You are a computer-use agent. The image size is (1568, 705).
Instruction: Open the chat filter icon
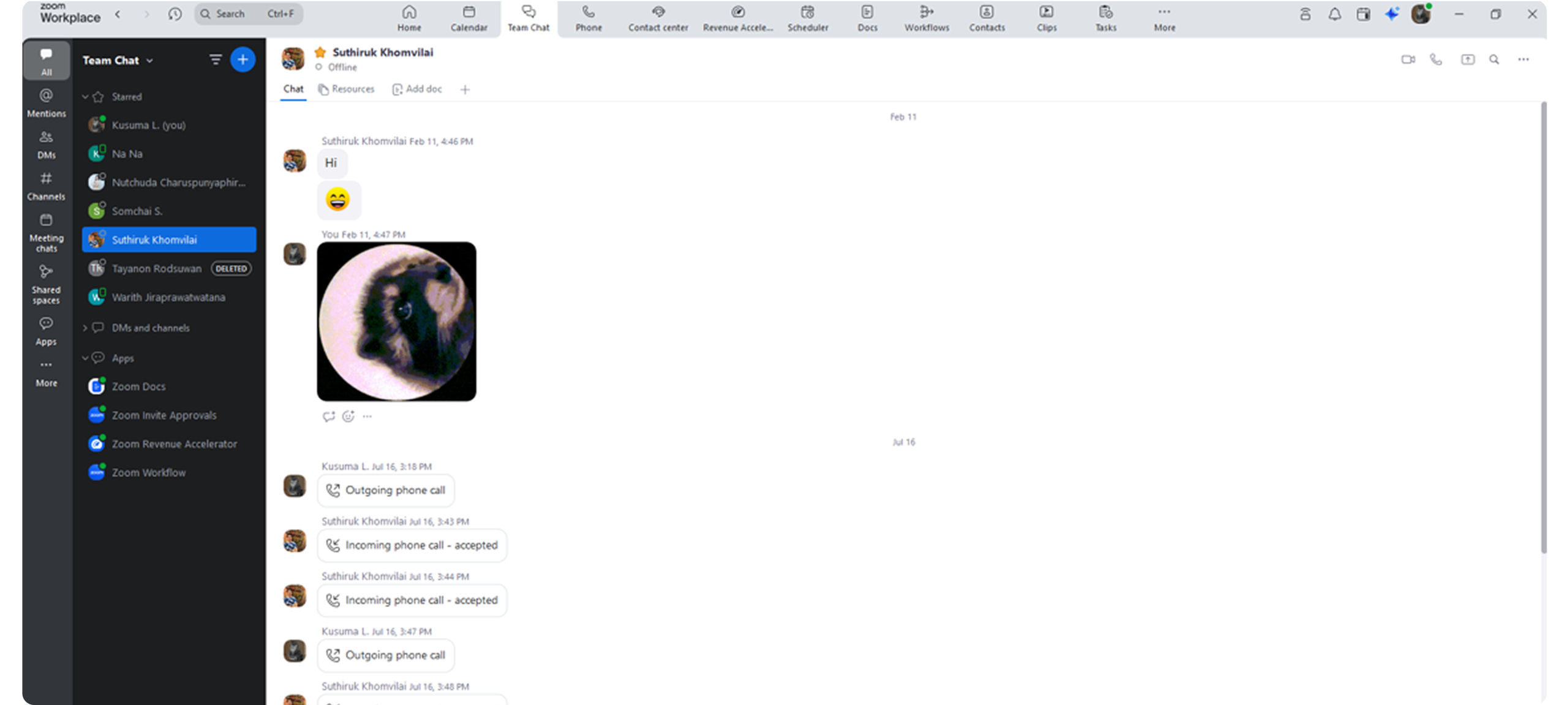215,60
